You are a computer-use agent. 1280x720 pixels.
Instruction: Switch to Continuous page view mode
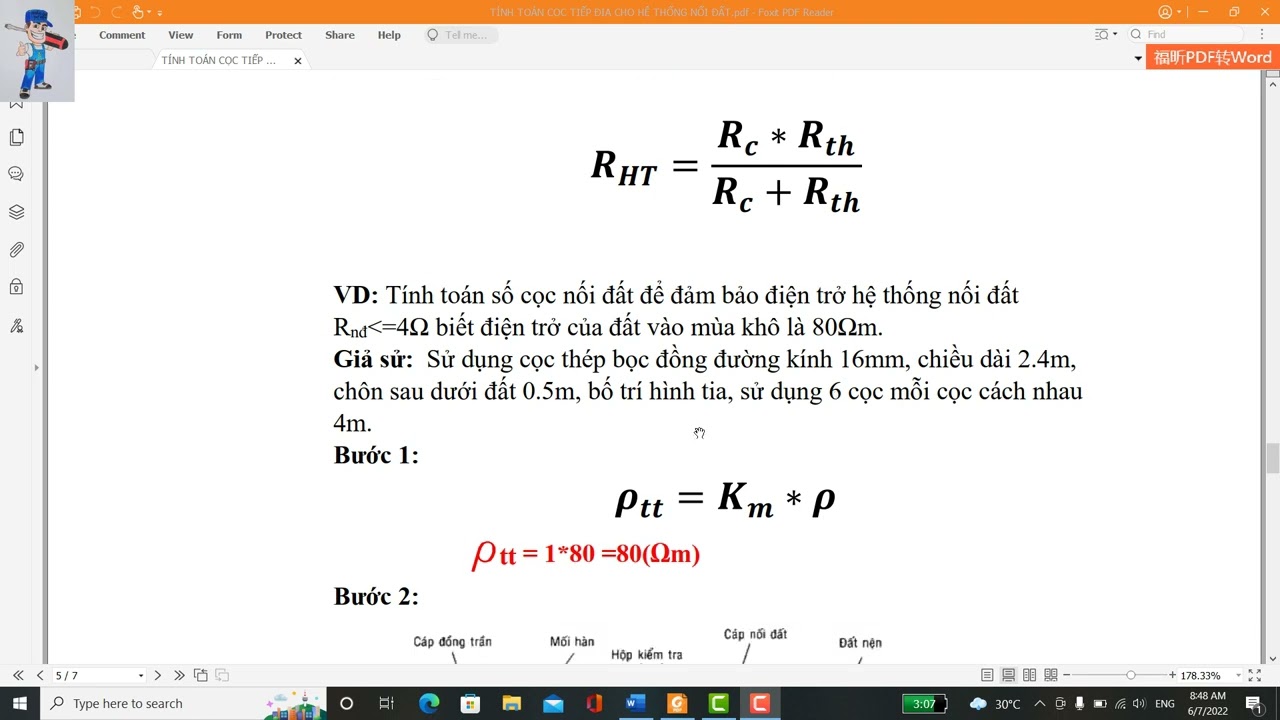tap(1008, 675)
